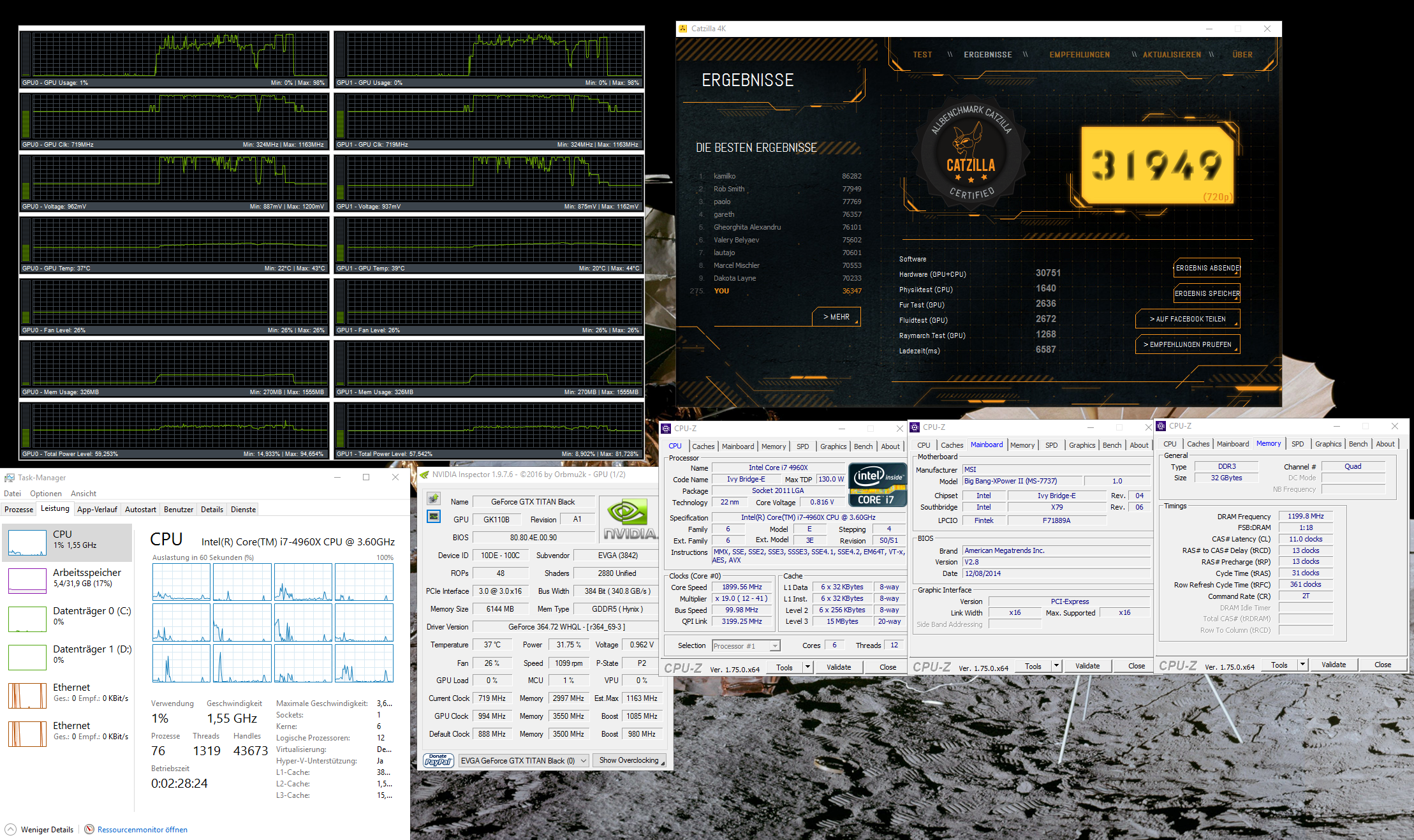Click NVIDIA Inspector screenshot upload icon

tap(434, 498)
